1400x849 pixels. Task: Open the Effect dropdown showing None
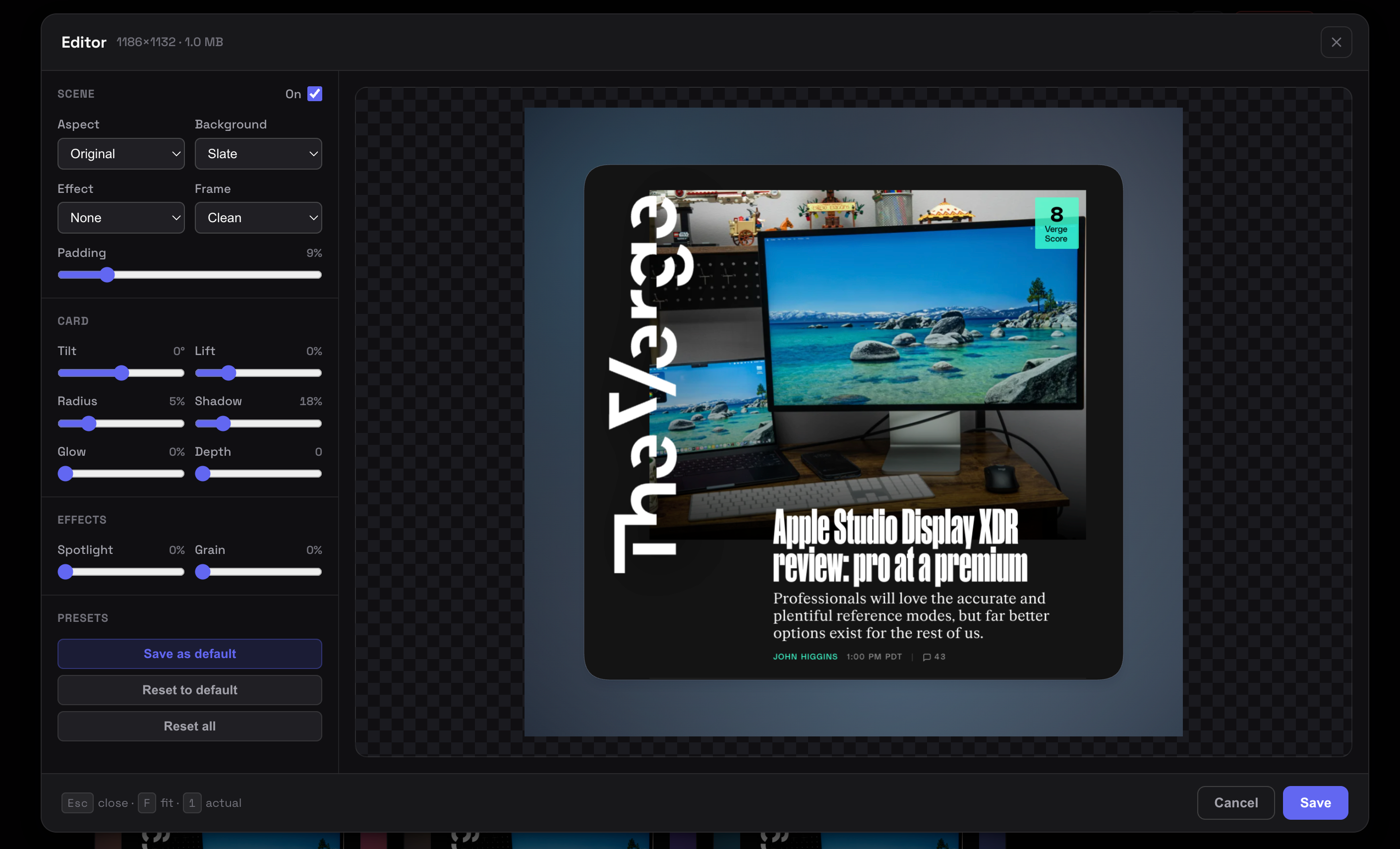click(121, 218)
